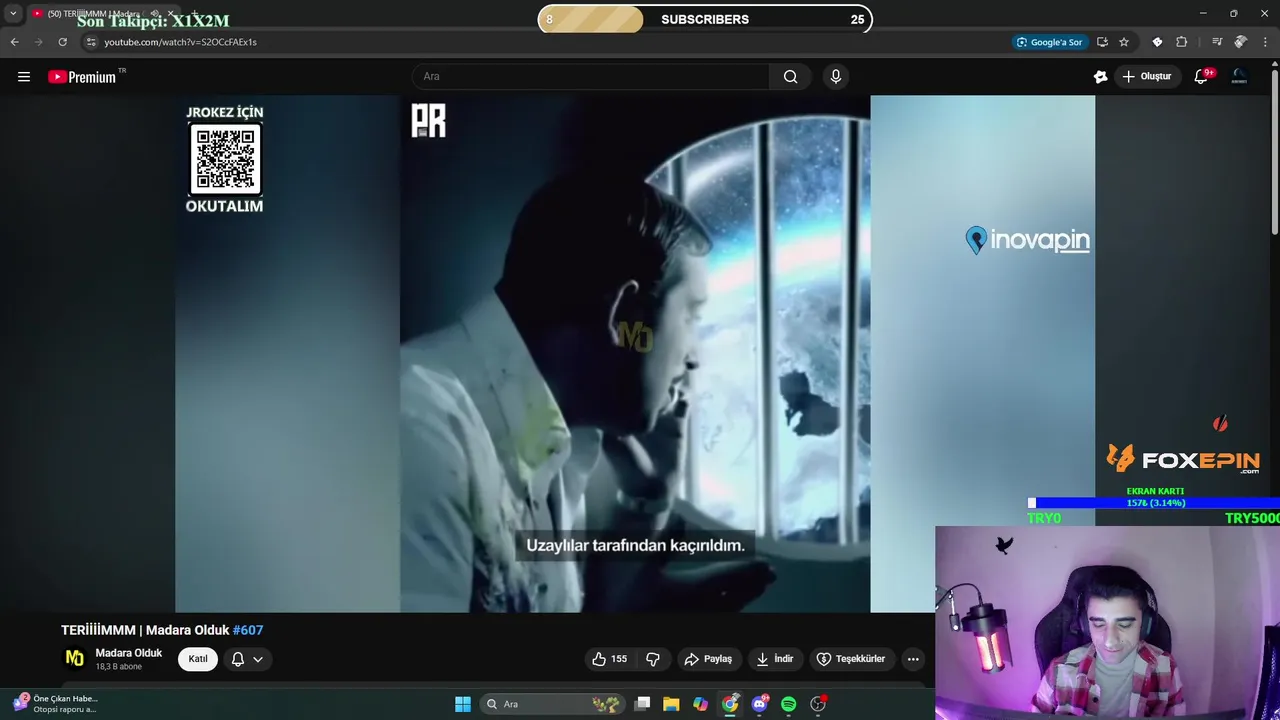Open the YouTube hamburger guide menu
Screen dimensions: 1280x720
coord(24,76)
